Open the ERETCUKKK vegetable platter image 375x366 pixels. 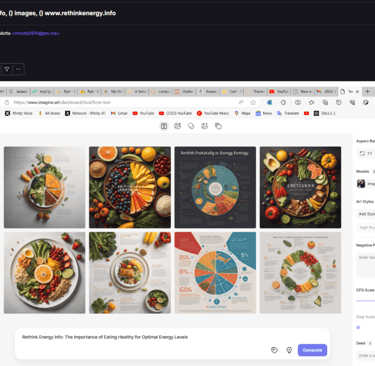[x=300, y=187]
